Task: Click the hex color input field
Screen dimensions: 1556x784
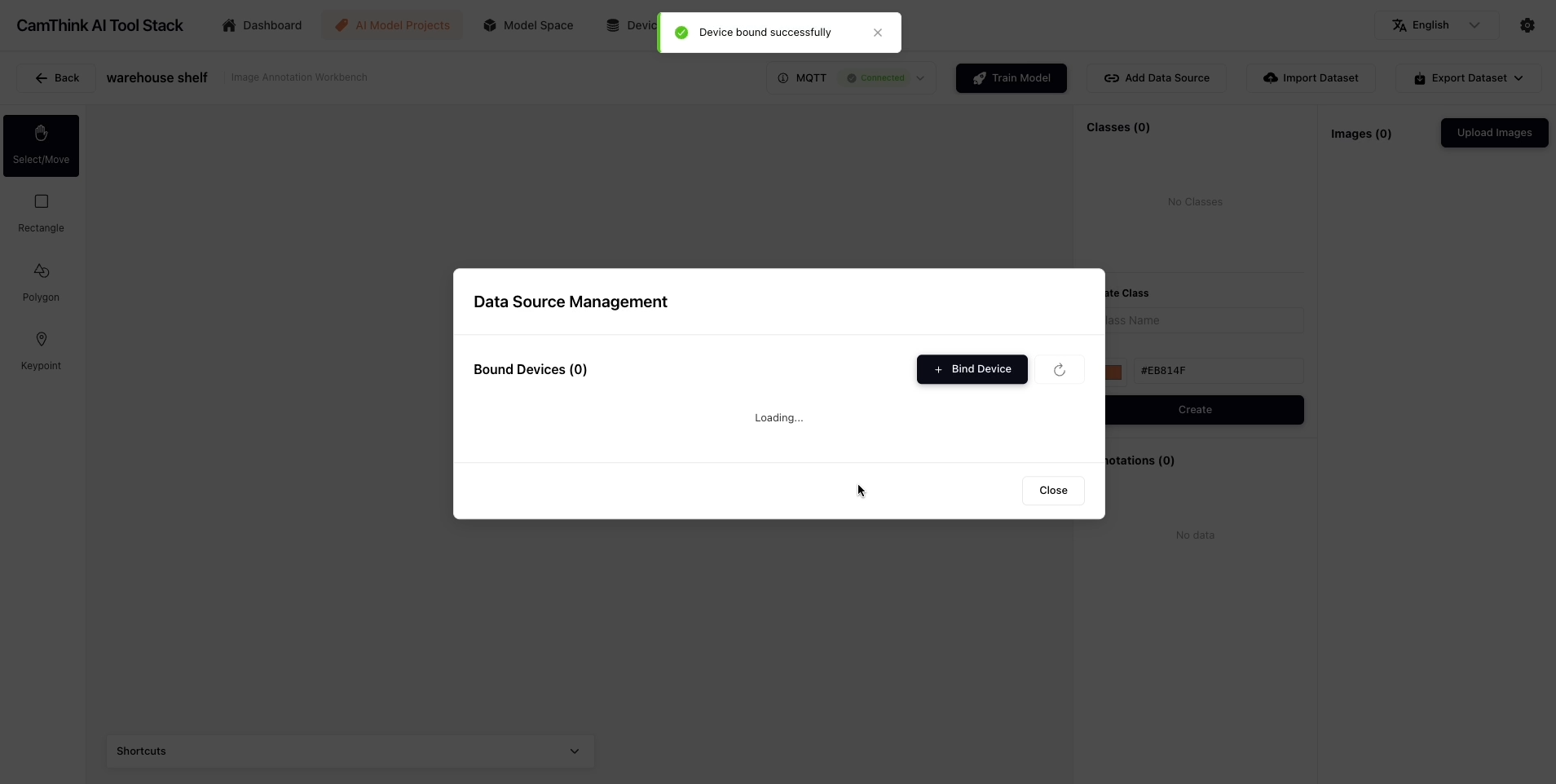Action: pos(1218,371)
